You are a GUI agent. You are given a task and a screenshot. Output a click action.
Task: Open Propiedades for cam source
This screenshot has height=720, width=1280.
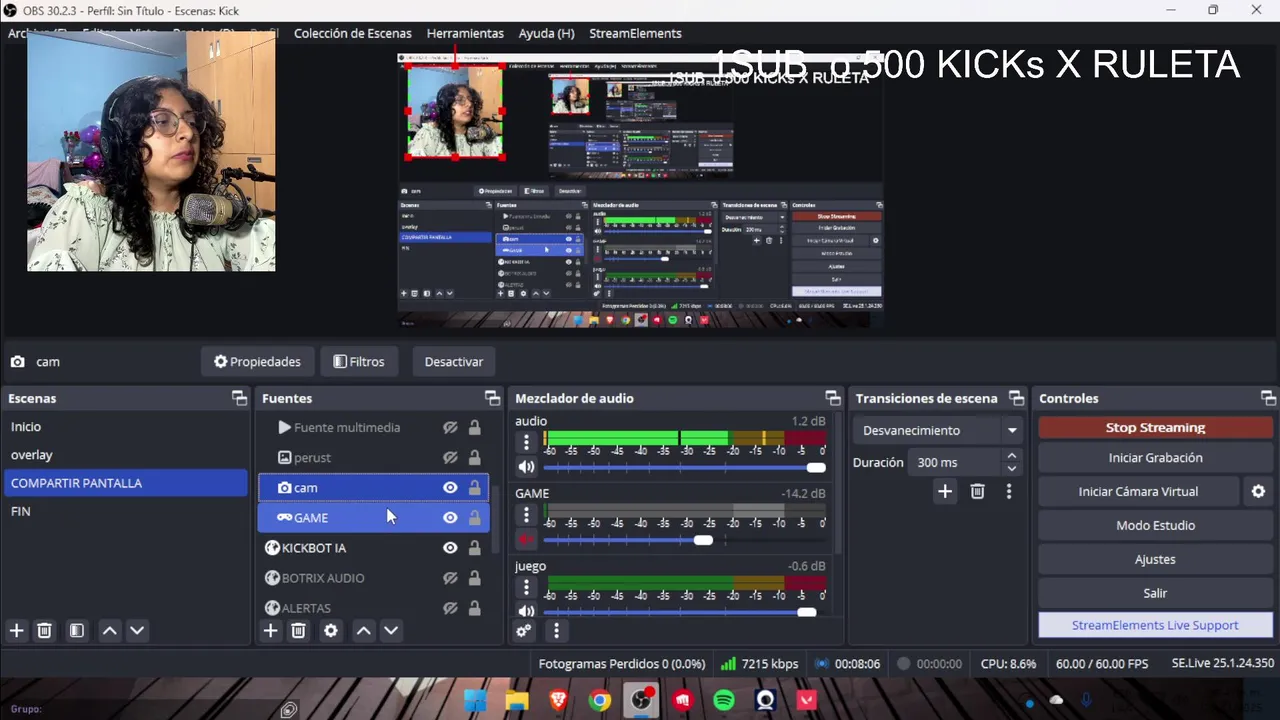click(x=257, y=361)
